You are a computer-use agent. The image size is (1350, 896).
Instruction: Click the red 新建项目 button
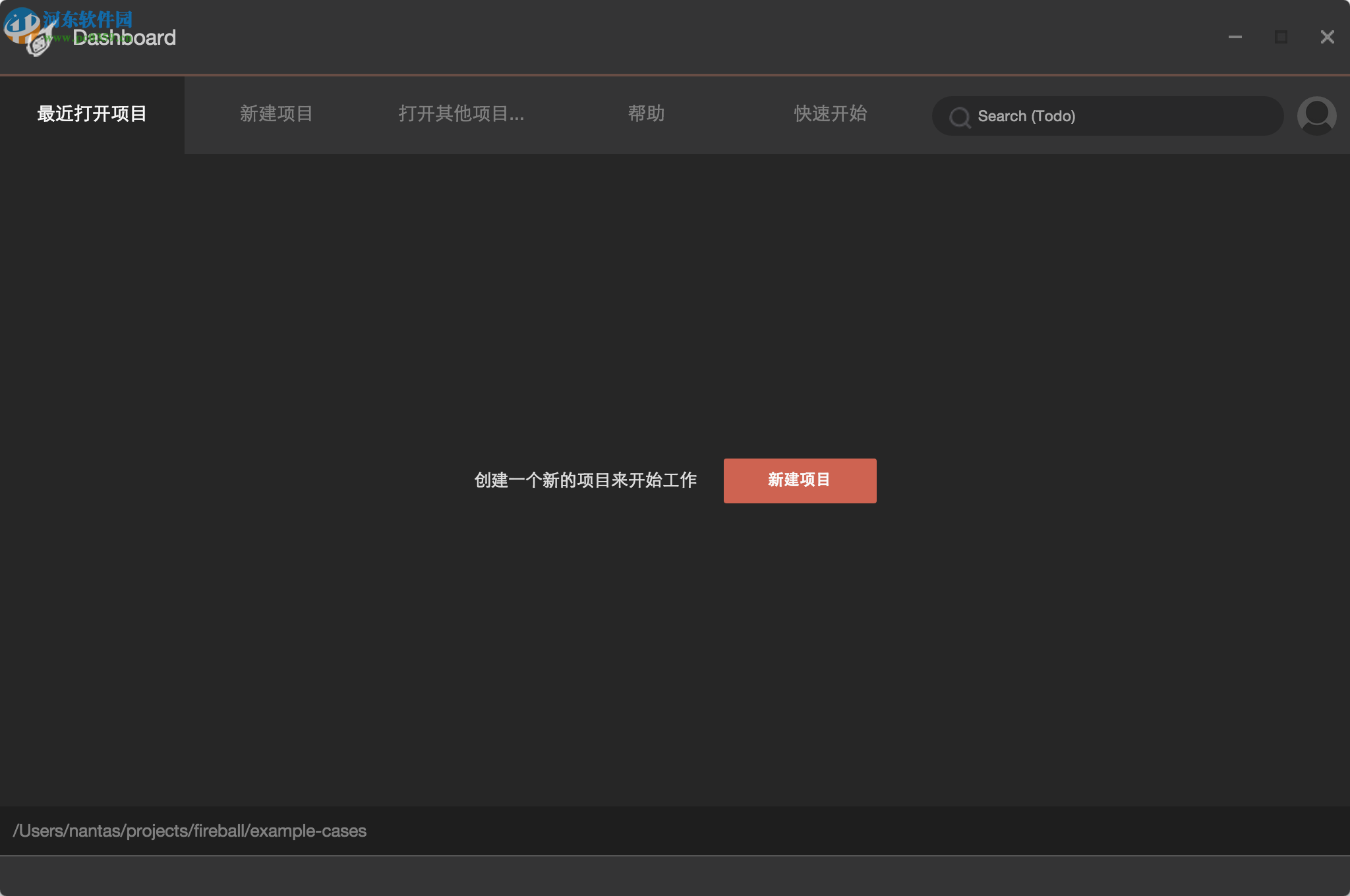coord(799,480)
